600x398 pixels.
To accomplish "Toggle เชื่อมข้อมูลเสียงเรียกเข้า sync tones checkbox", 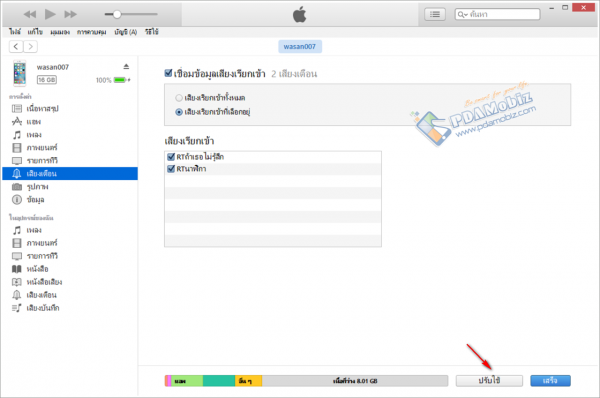I will tap(168, 73).
